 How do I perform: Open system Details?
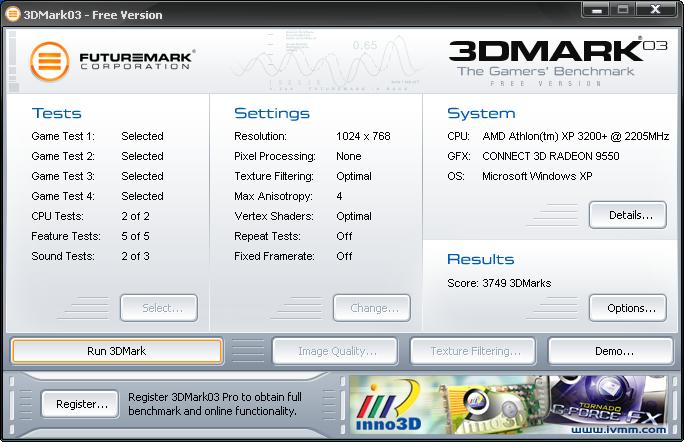pyautogui.click(x=628, y=215)
